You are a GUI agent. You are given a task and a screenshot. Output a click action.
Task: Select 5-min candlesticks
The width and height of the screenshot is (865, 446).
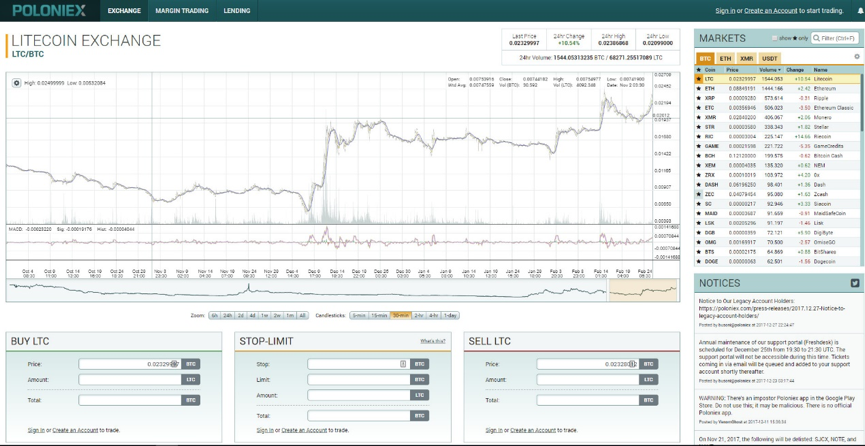point(359,316)
